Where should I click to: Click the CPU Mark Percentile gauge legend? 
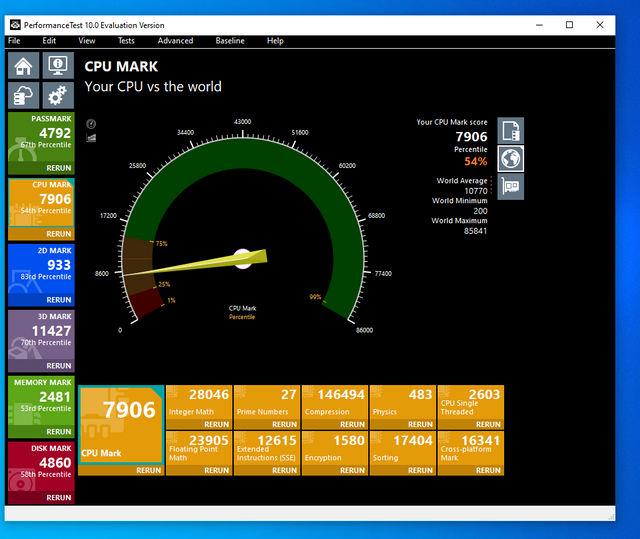[242, 313]
